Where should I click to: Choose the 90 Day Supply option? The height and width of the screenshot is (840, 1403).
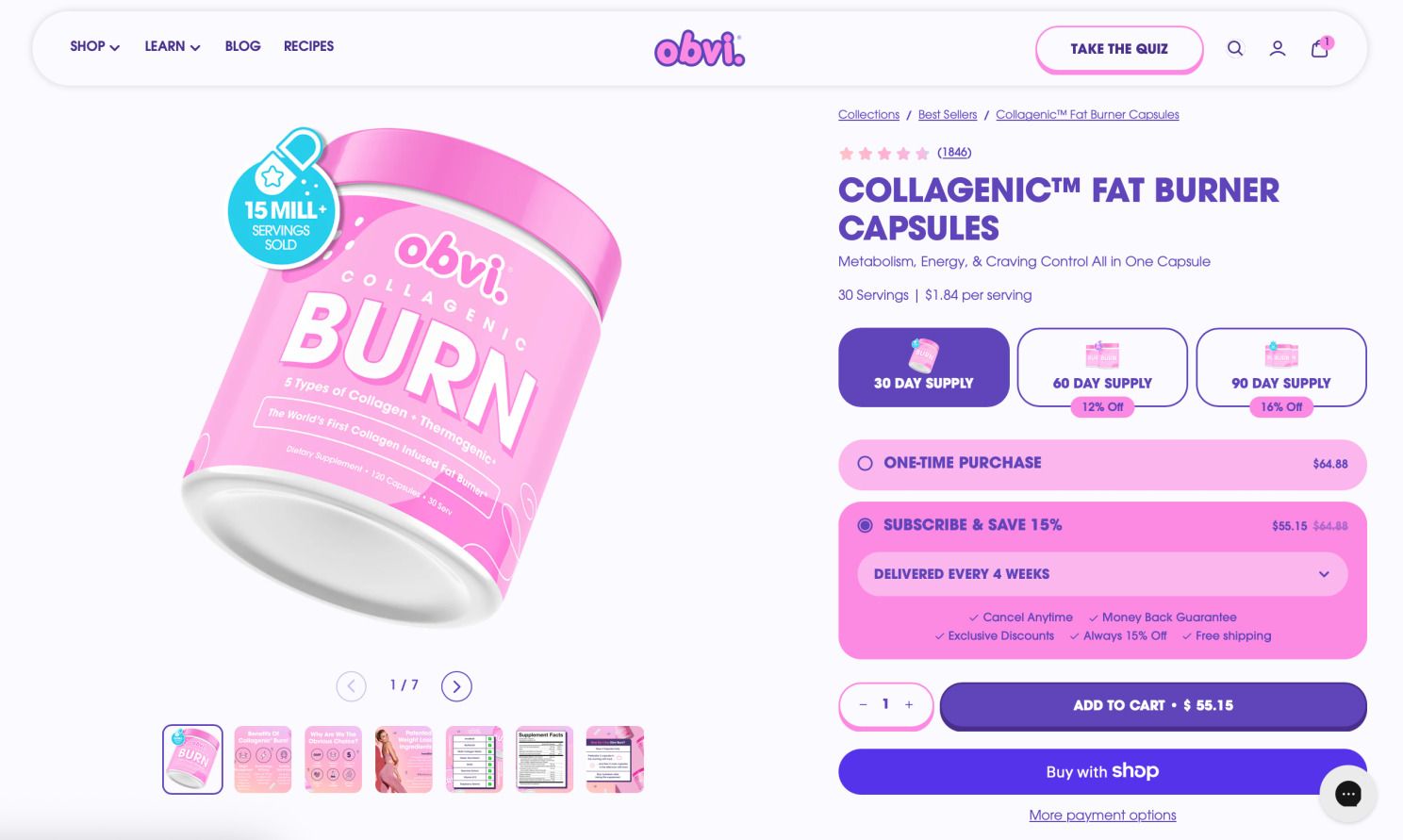pos(1281,368)
